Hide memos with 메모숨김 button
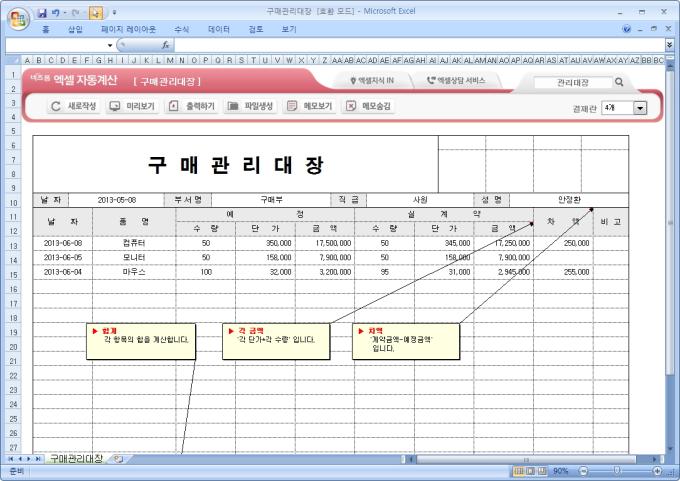 (x=368, y=106)
